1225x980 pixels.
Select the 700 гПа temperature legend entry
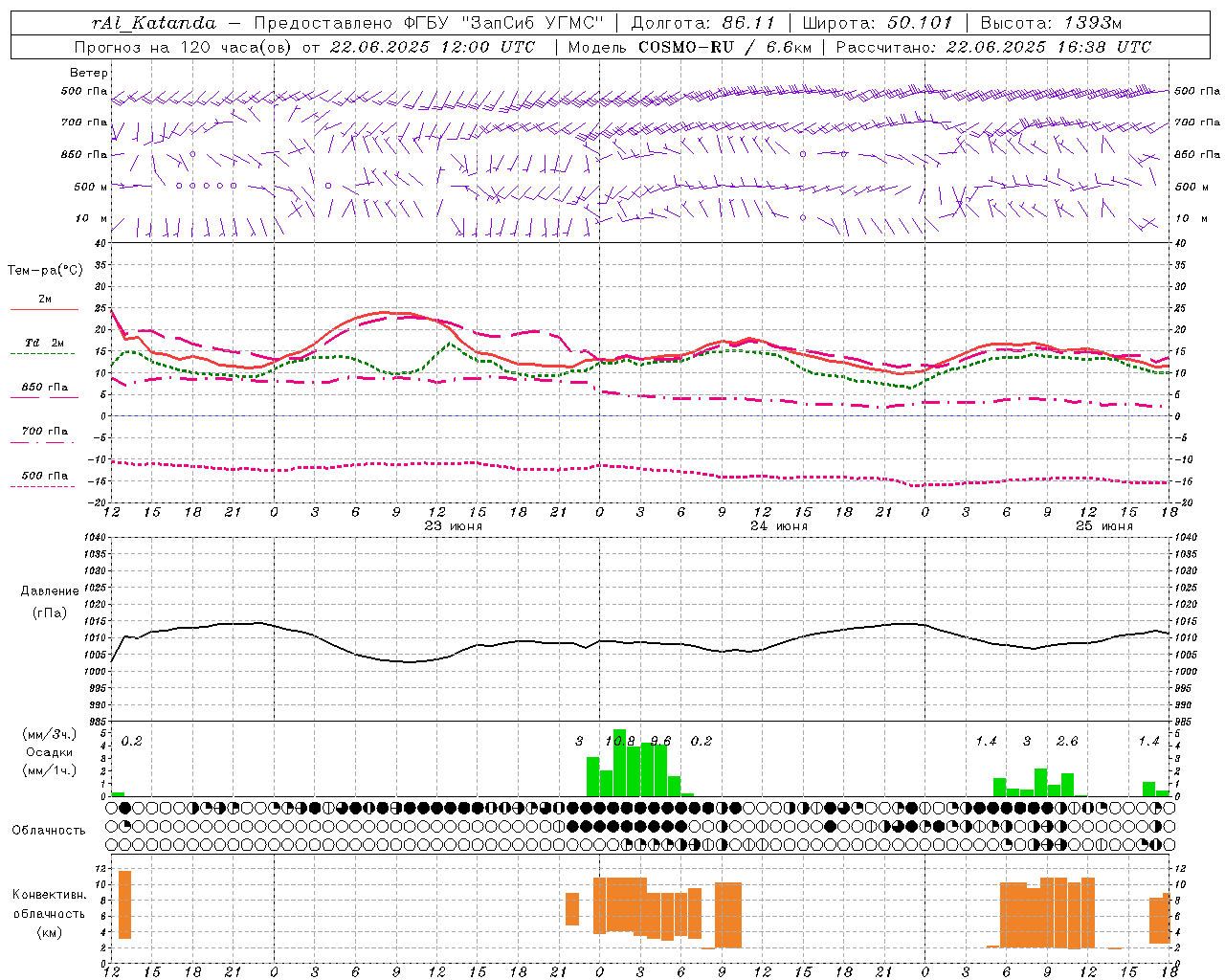coord(45,432)
